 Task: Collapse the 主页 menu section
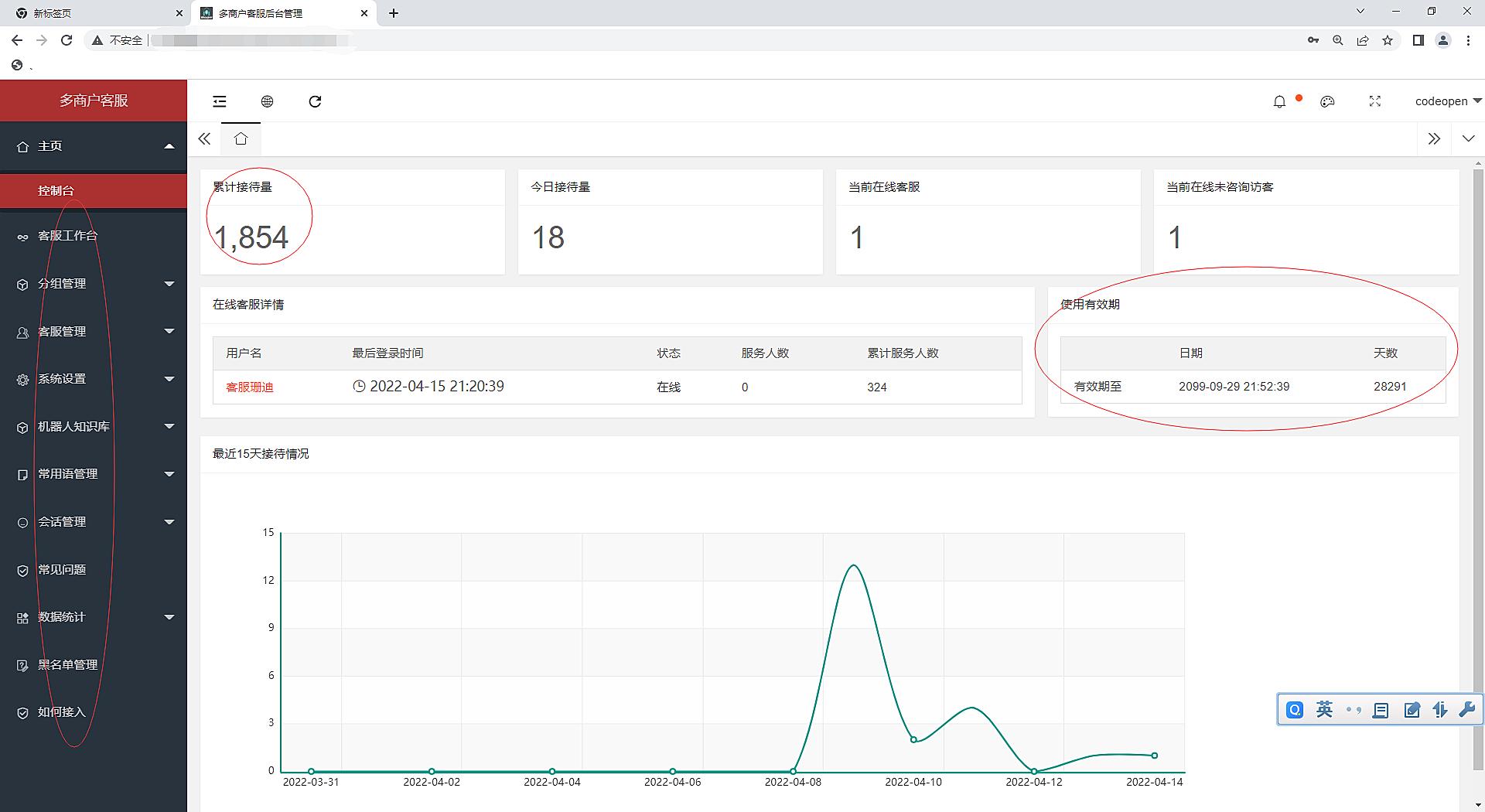point(93,146)
